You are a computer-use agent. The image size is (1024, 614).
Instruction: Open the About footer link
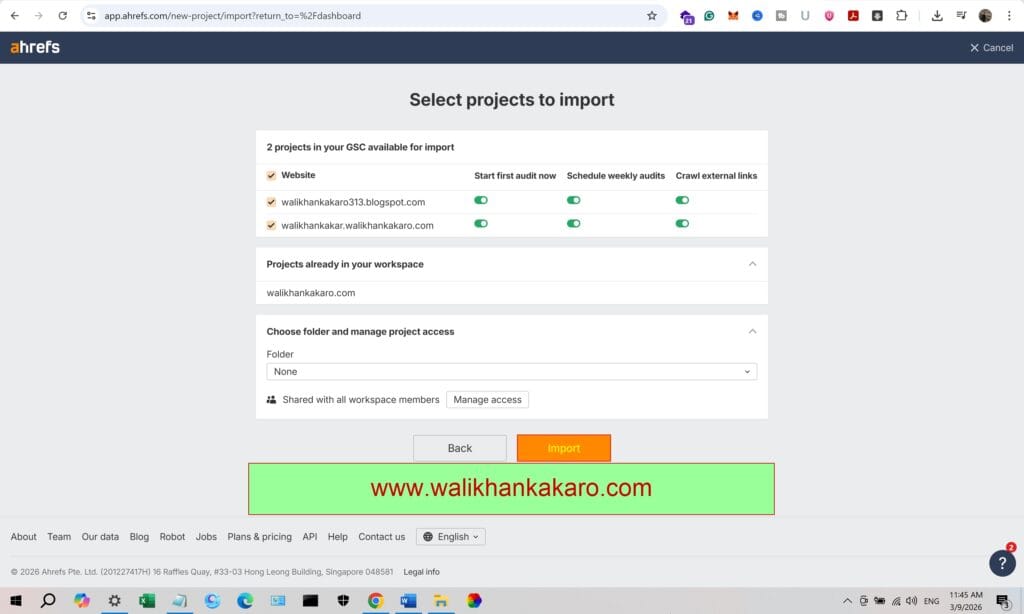pyautogui.click(x=24, y=536)
